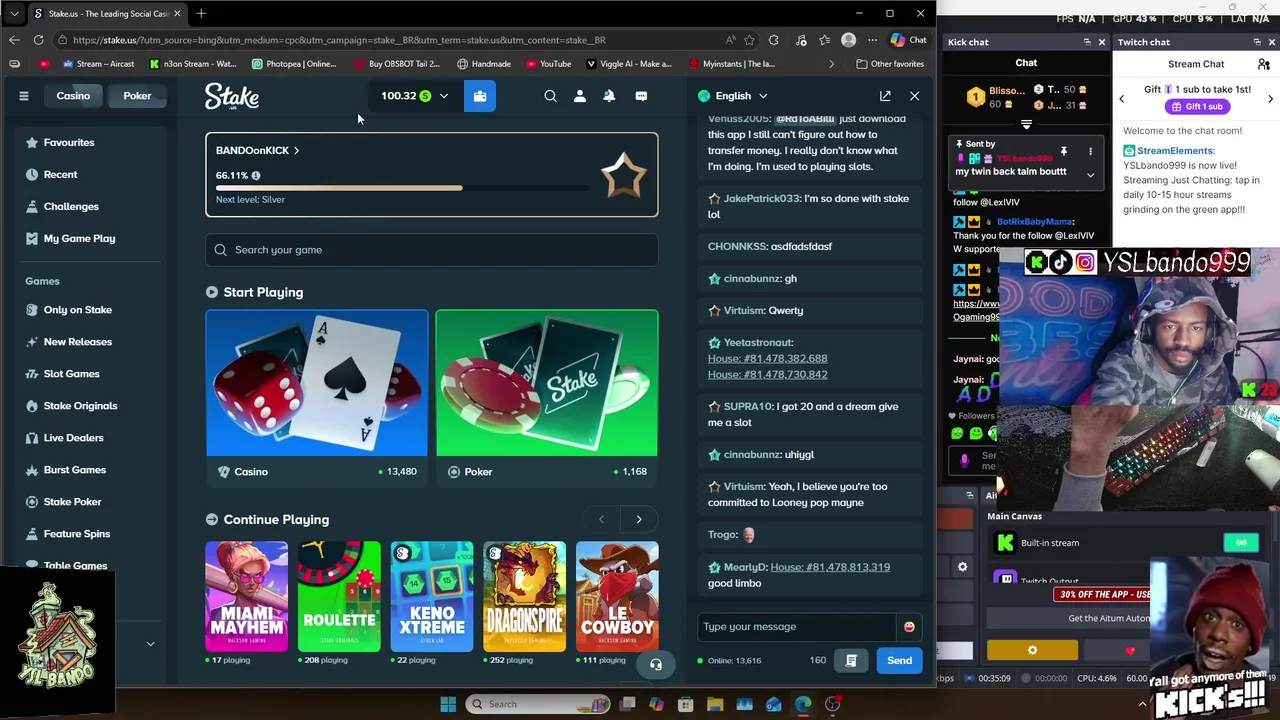1280x720 pixels.
Task: Toggle the chat bubble icon in header
Action: pos(641,96)
